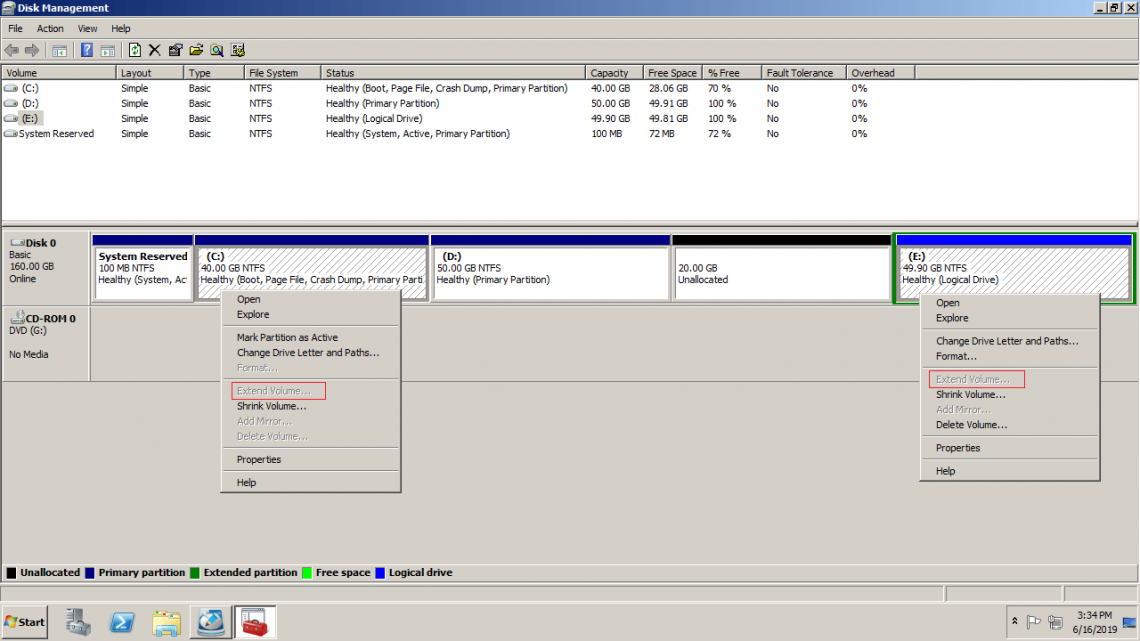Screen dimensions: 1140x641
Task: Choose Shrink Volume in C: context menu
Action: click(x=271, y=406)
